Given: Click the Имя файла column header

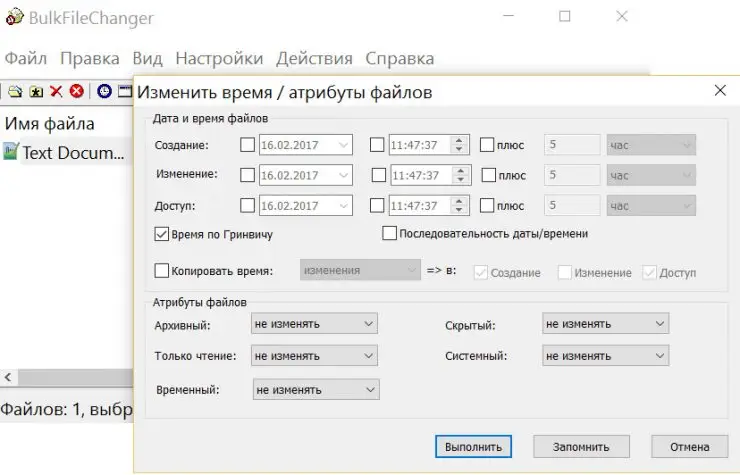Looking at the screenshot, I should point(50,124).
